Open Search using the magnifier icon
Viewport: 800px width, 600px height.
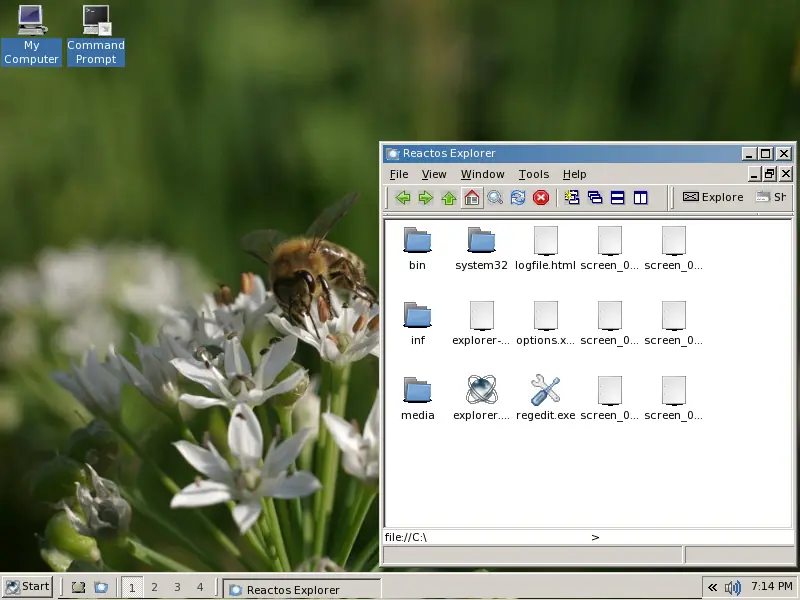point(495,198)
